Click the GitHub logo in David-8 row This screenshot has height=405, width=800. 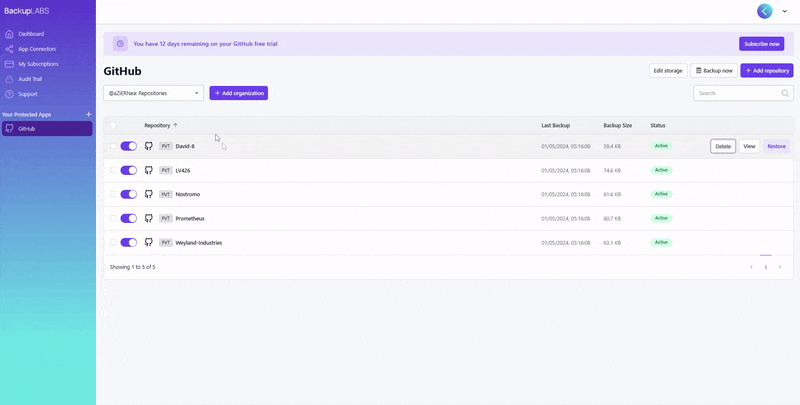pyautogui.click(x=148, y=146)
